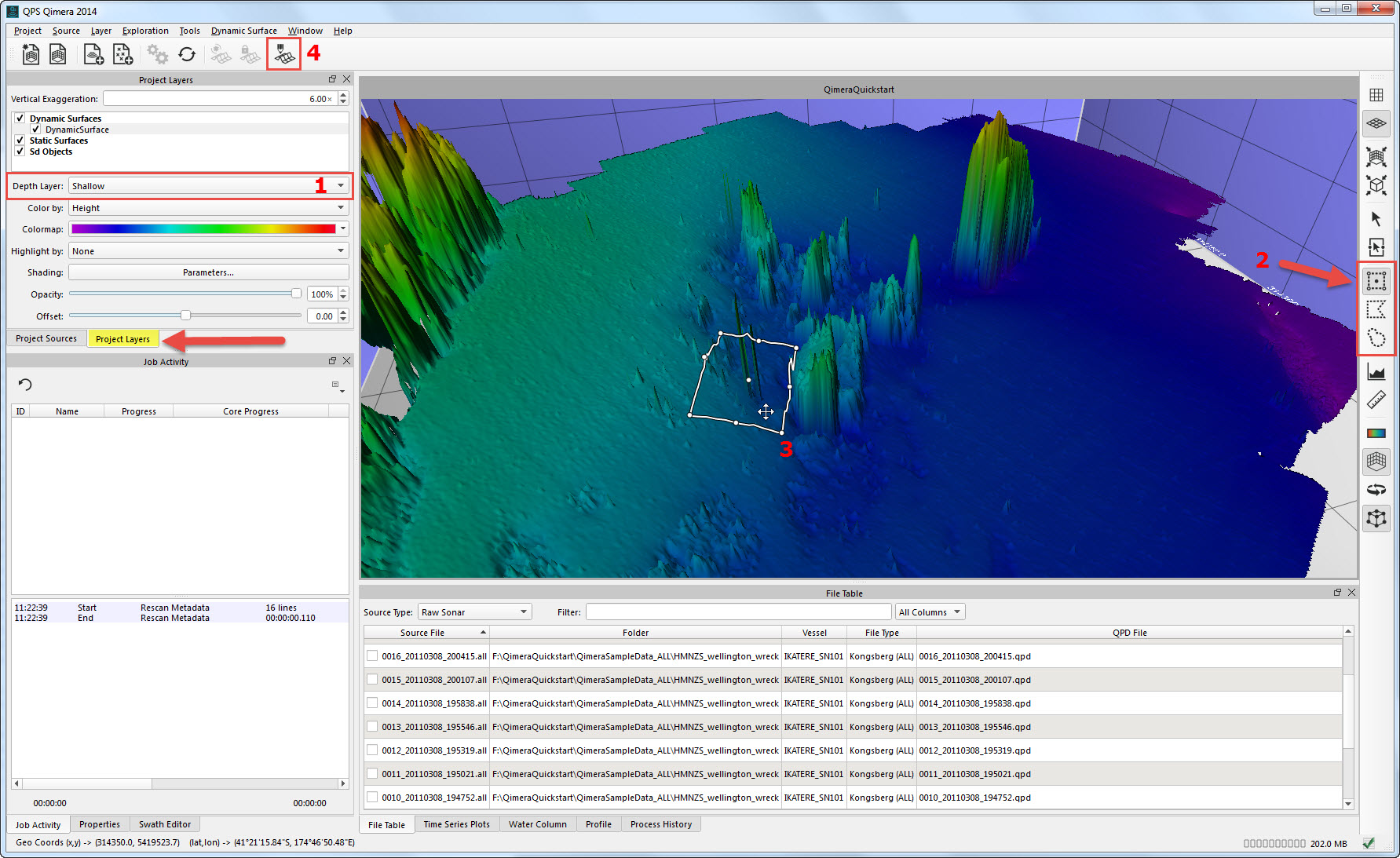Uncheck the Dynamic Surfaces layer group
Viewport: 1400px width, 858px height.
tap(20, 119)
